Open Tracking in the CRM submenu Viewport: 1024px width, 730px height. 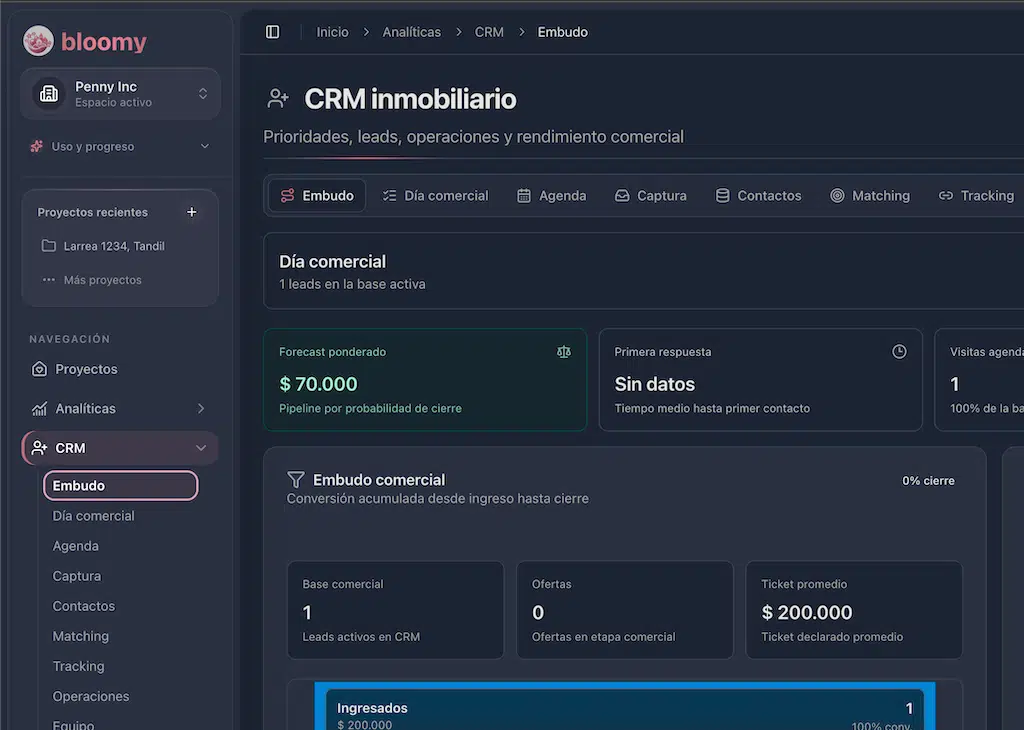point(78,666)
